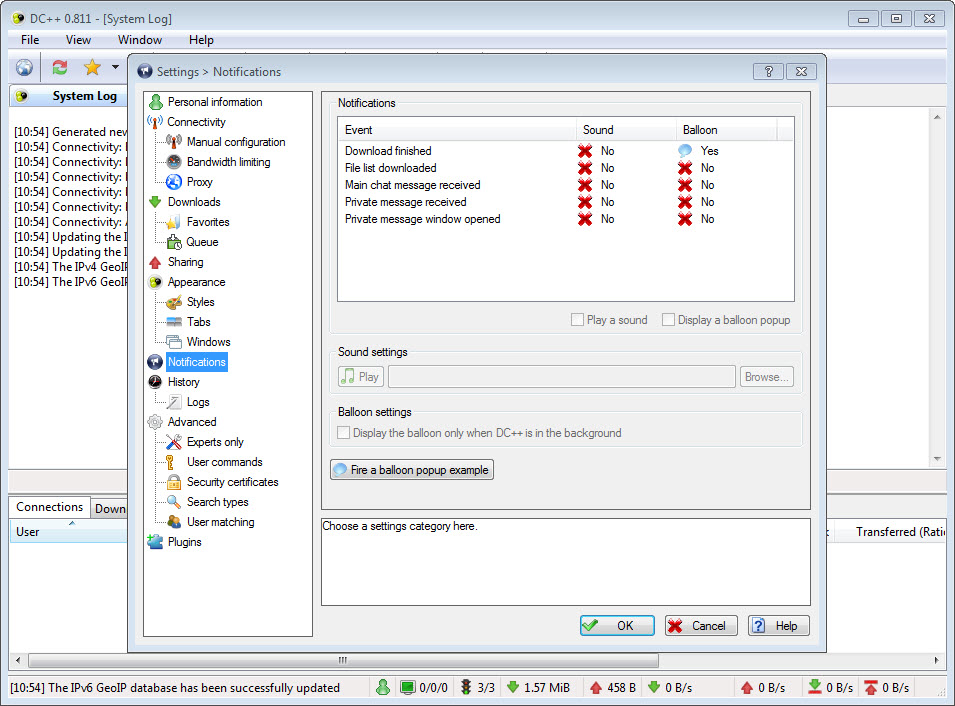Fire a balloon popup example
This screenshot has width=955, height=706.
(x=412, y=470)
